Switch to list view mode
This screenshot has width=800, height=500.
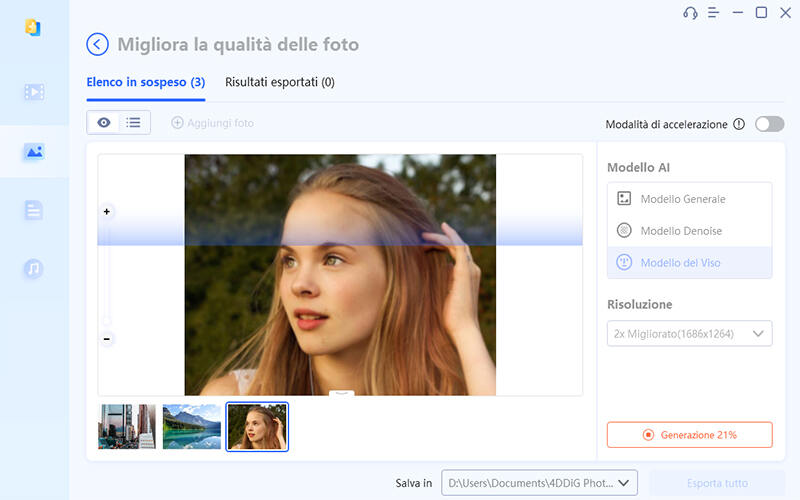coord(133,123)
